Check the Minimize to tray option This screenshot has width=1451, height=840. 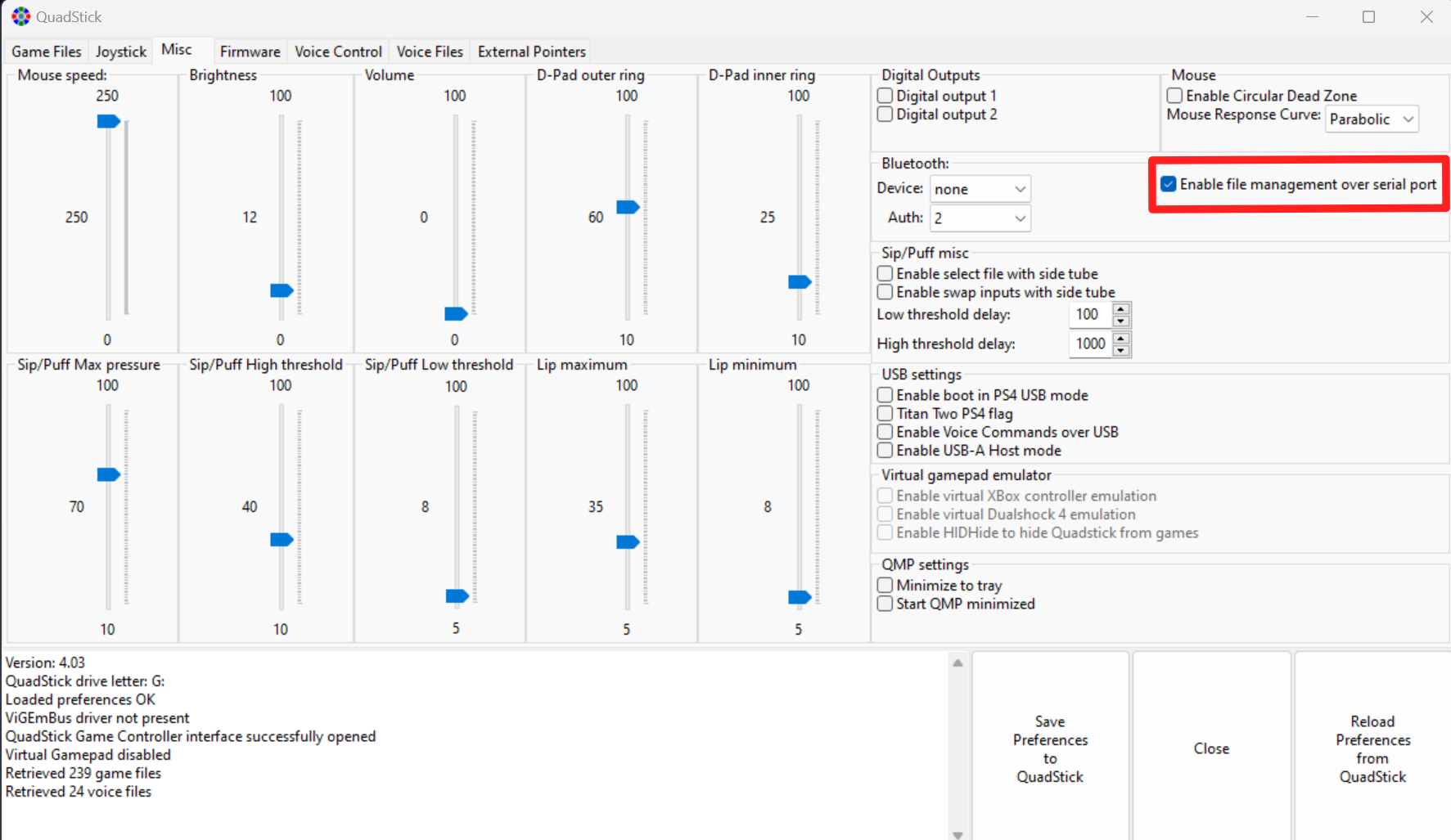pos(885,586)
